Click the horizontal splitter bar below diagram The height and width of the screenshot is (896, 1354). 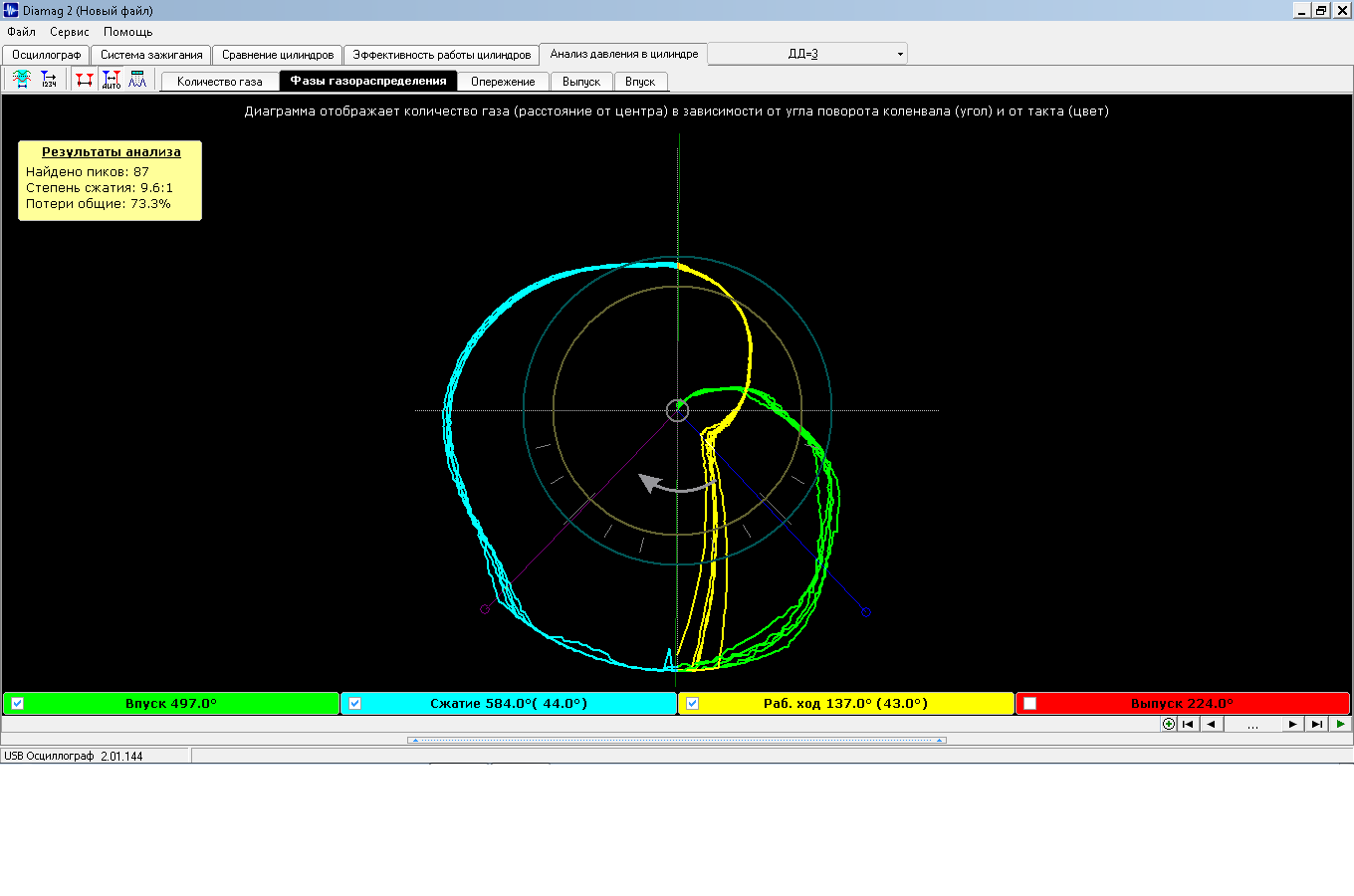677,740
